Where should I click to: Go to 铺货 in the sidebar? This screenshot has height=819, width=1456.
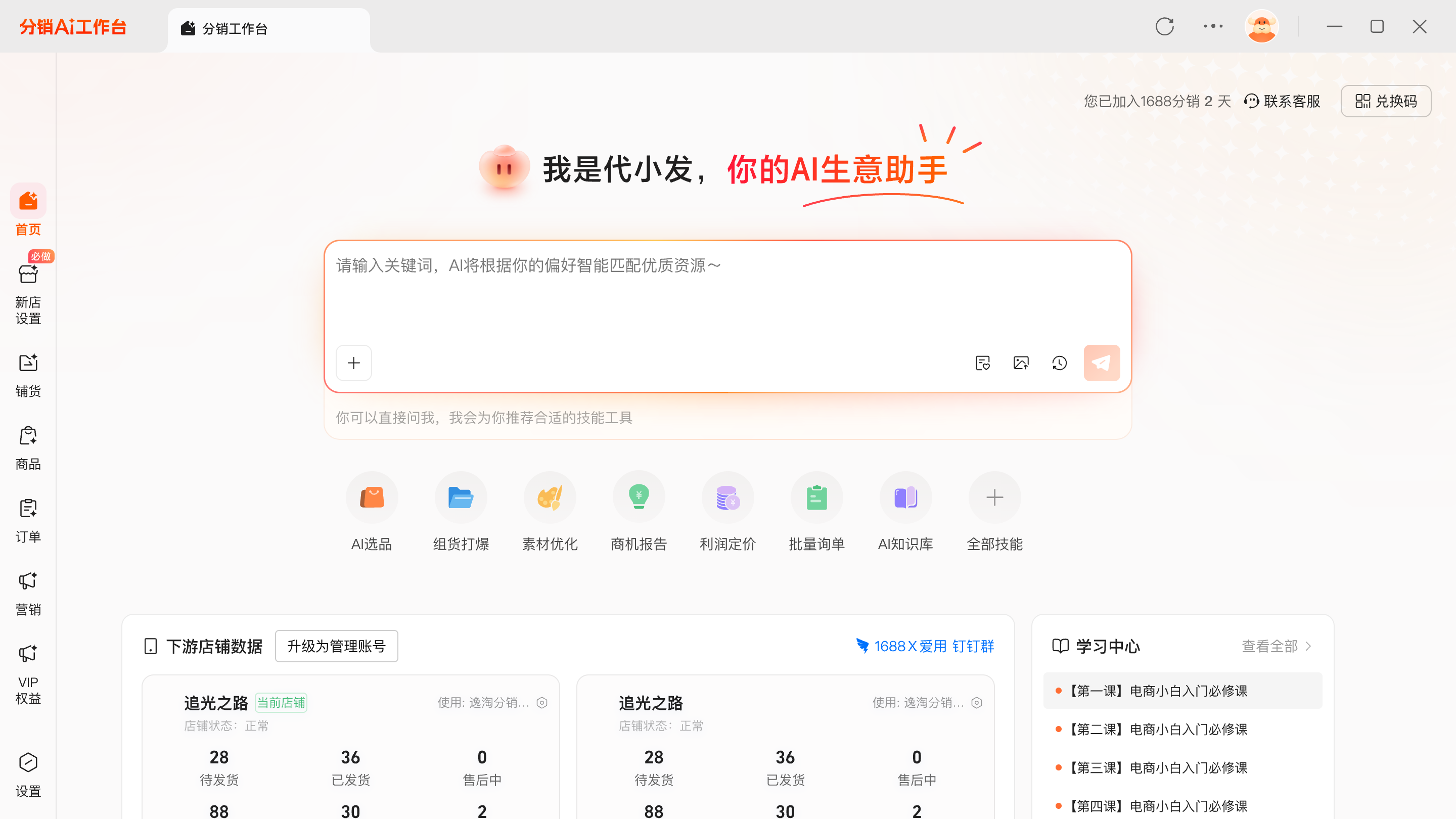[28, 375]
